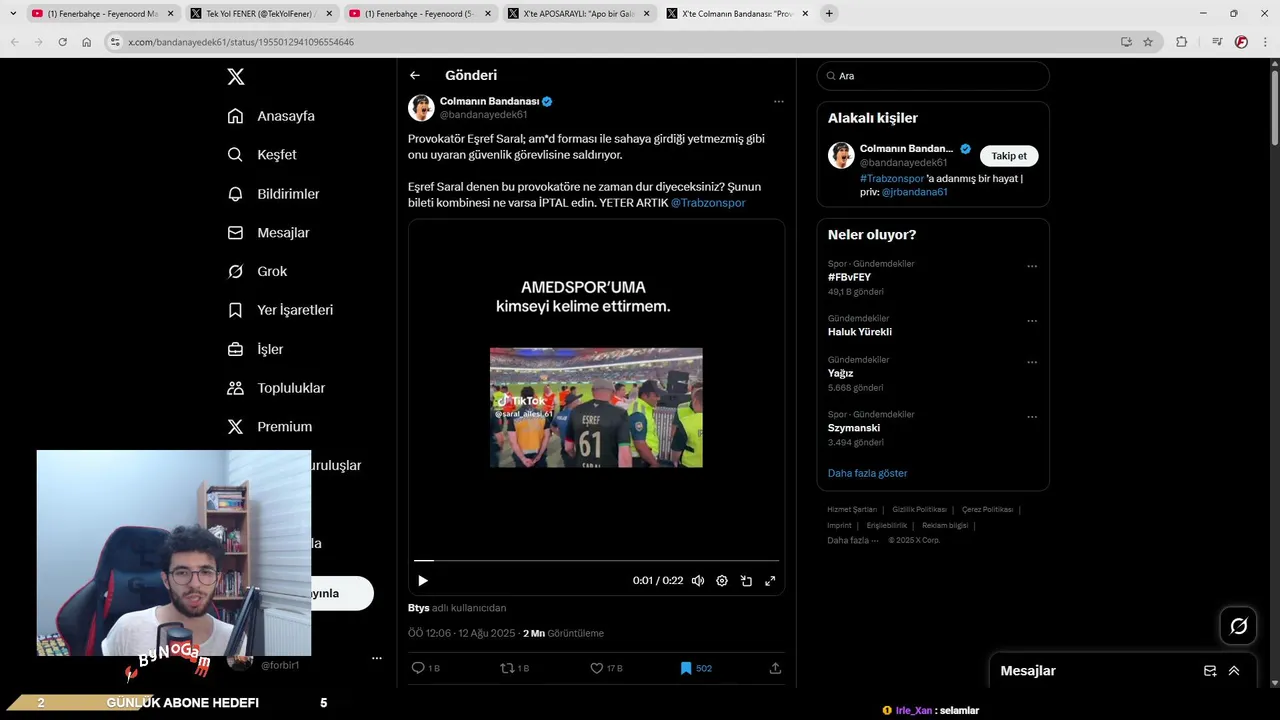Image resolution: width=1280 pixels, height=720 pixels.
Task: Open more options for #FBvFEY trend
Action: (1032, 267)
